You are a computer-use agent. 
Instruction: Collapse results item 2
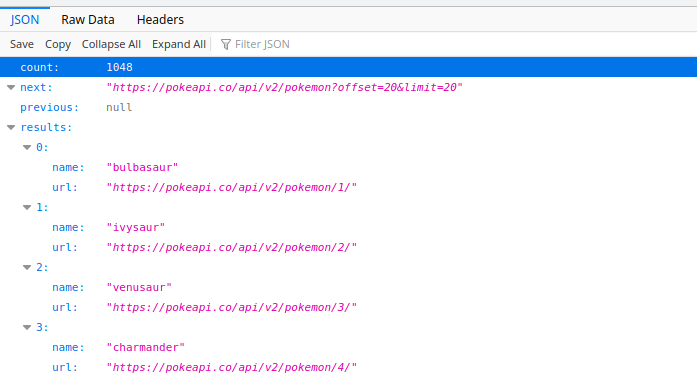click(x=27, y=268)
